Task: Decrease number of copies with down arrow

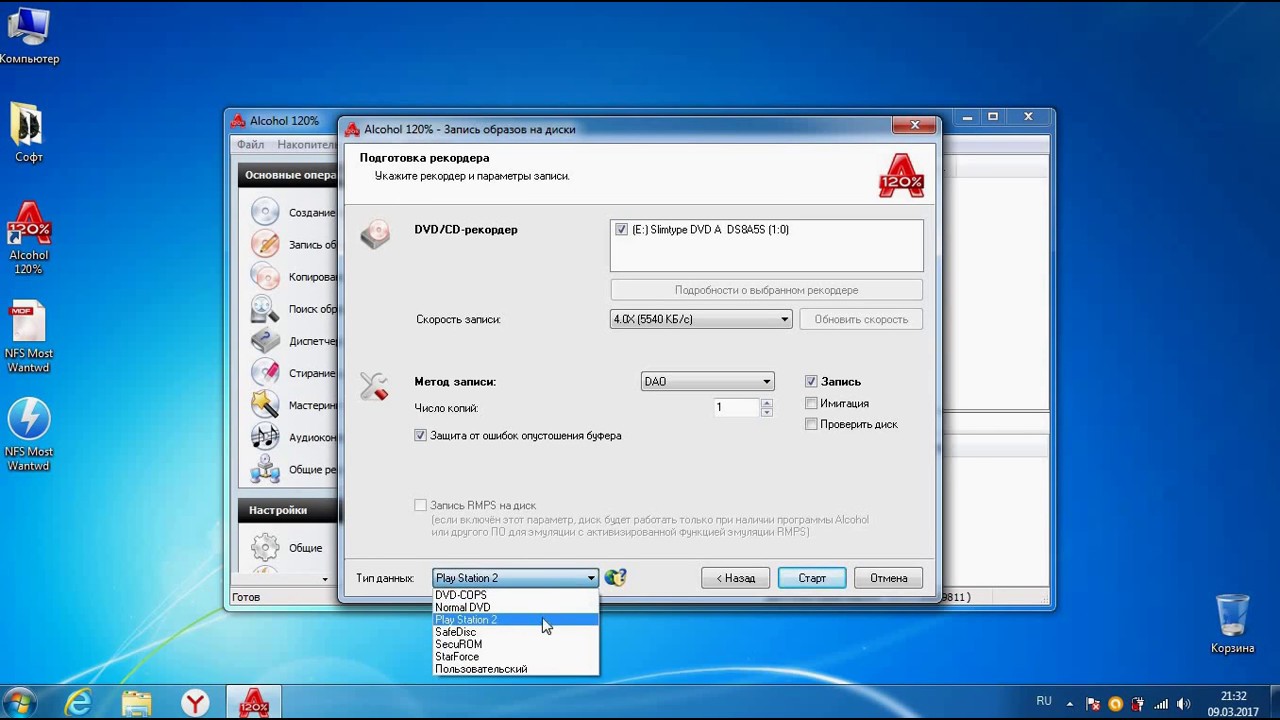Action: (x=766, y=412)
